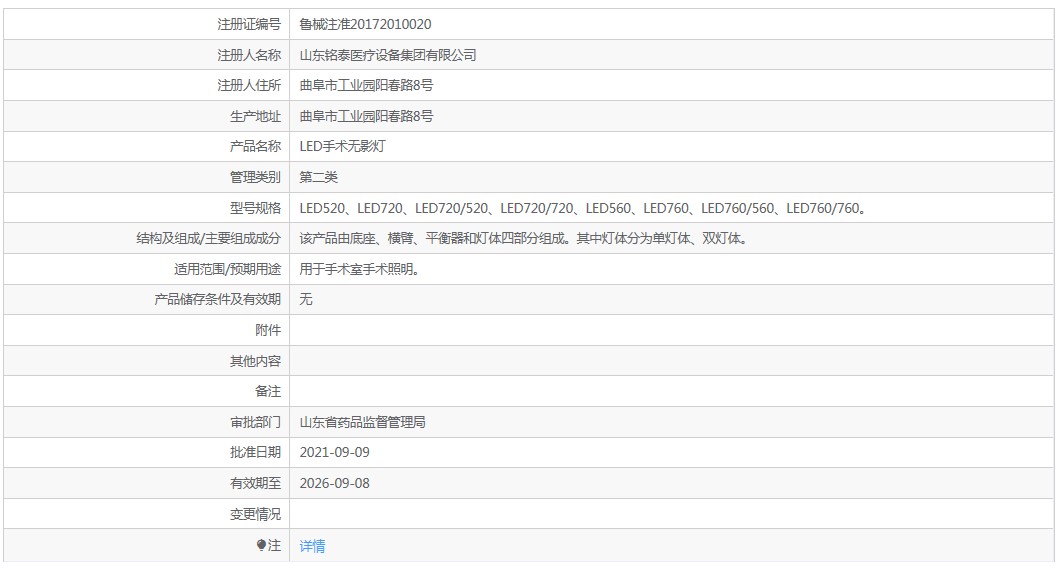This screenshot has width=1062, height=568.
Task: Click the 审批部门 label
Action: tap(255, 422)
